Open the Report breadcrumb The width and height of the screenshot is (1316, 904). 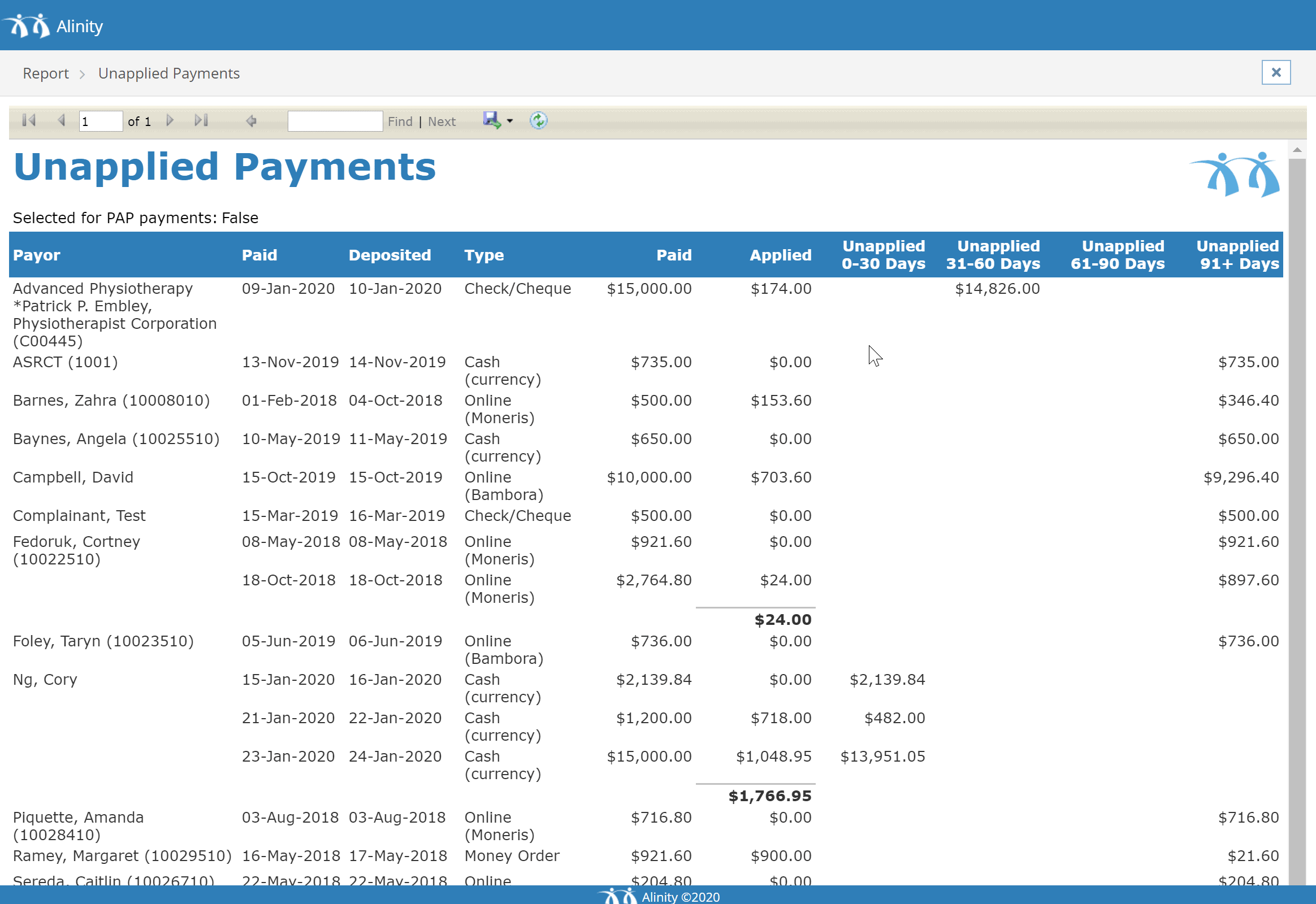click(x=46, y=73)
